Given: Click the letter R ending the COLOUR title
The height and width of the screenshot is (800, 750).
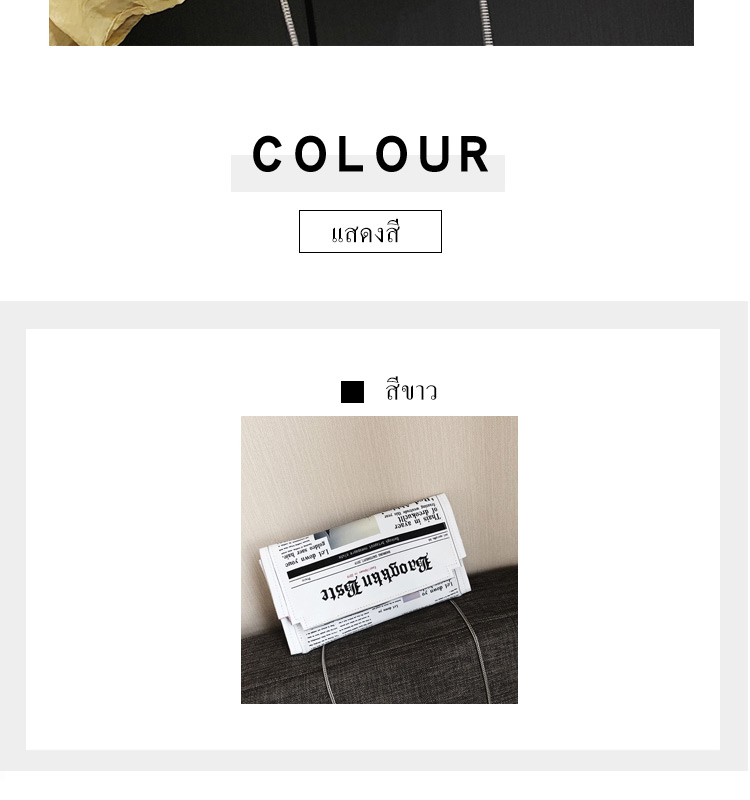Looking at the screenshot, I should 475,155.
